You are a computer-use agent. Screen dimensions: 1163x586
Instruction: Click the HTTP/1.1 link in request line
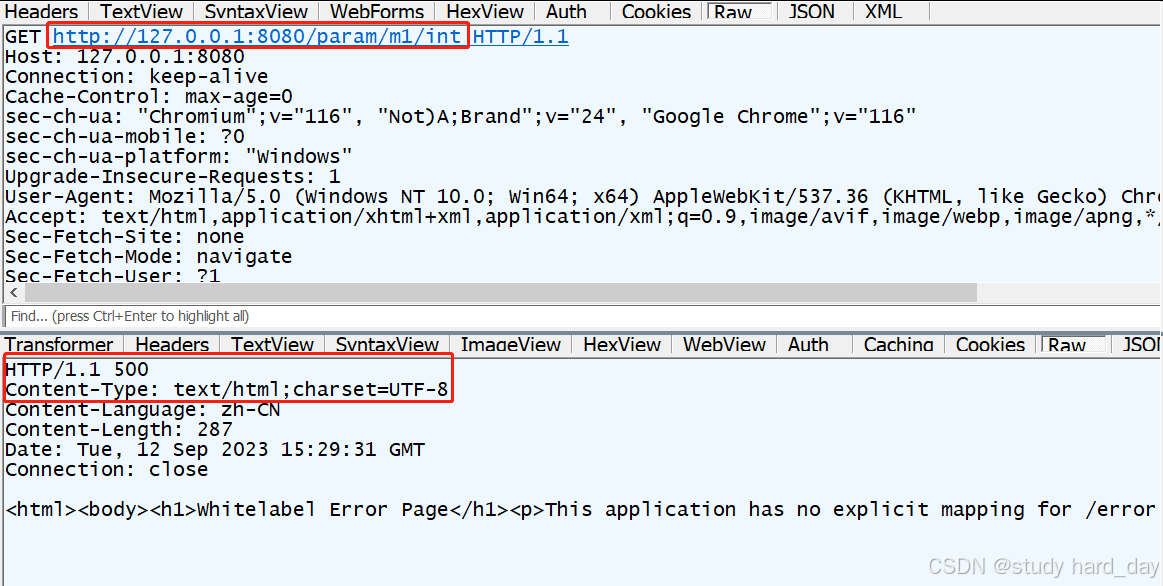click(521, 36)
